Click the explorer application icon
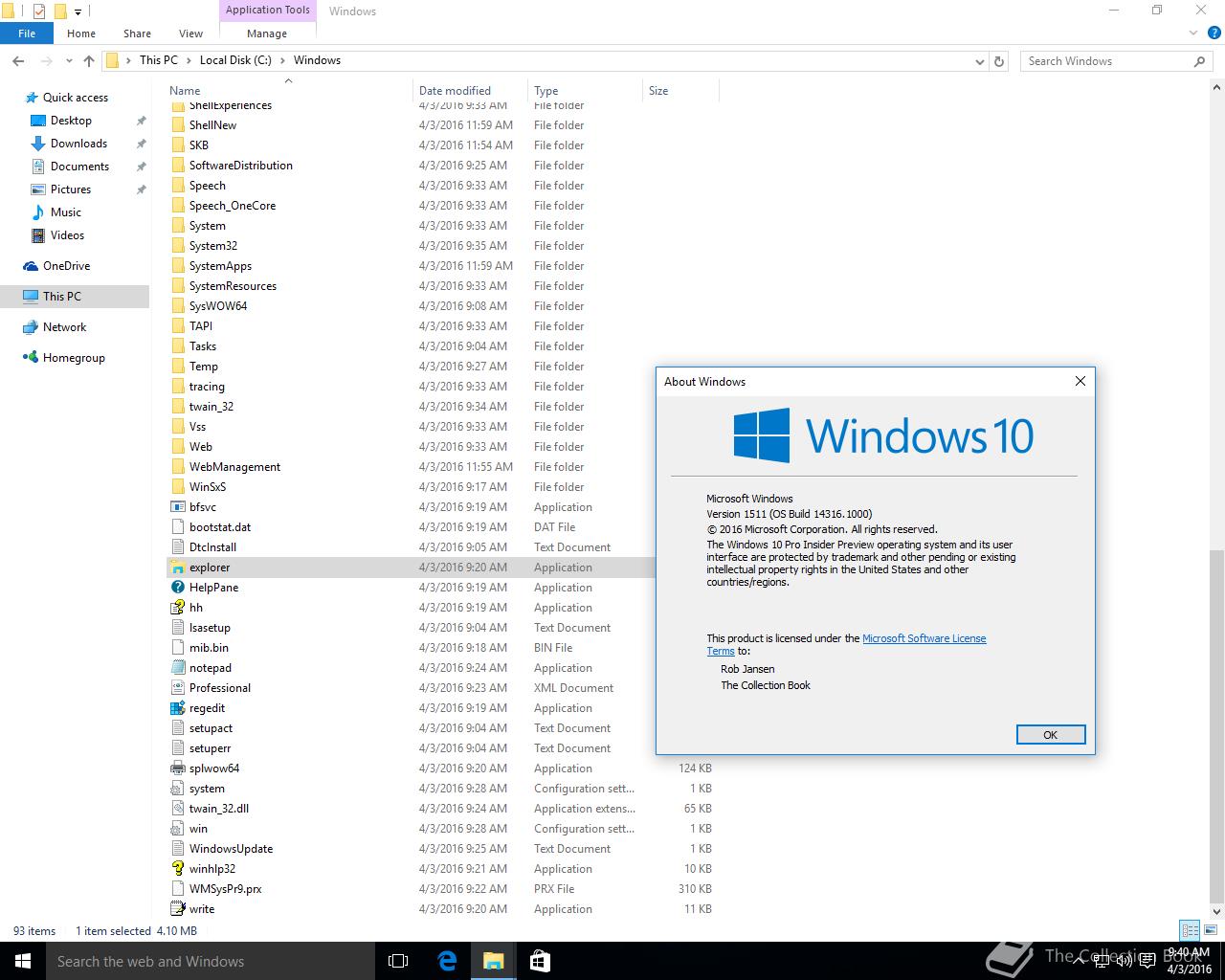 tap(177, 568)
